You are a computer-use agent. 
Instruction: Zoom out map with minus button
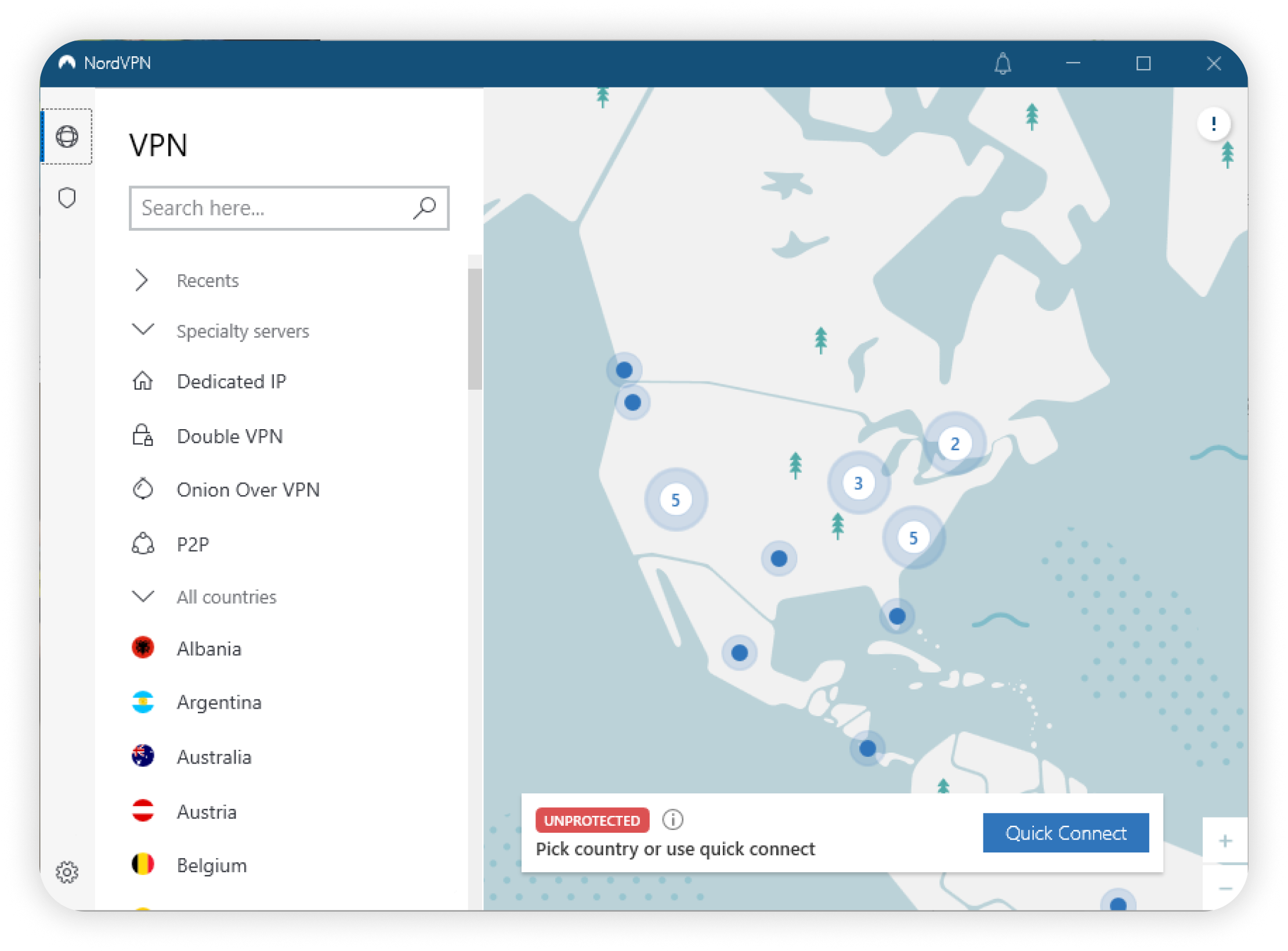(x=1225, y=888)
